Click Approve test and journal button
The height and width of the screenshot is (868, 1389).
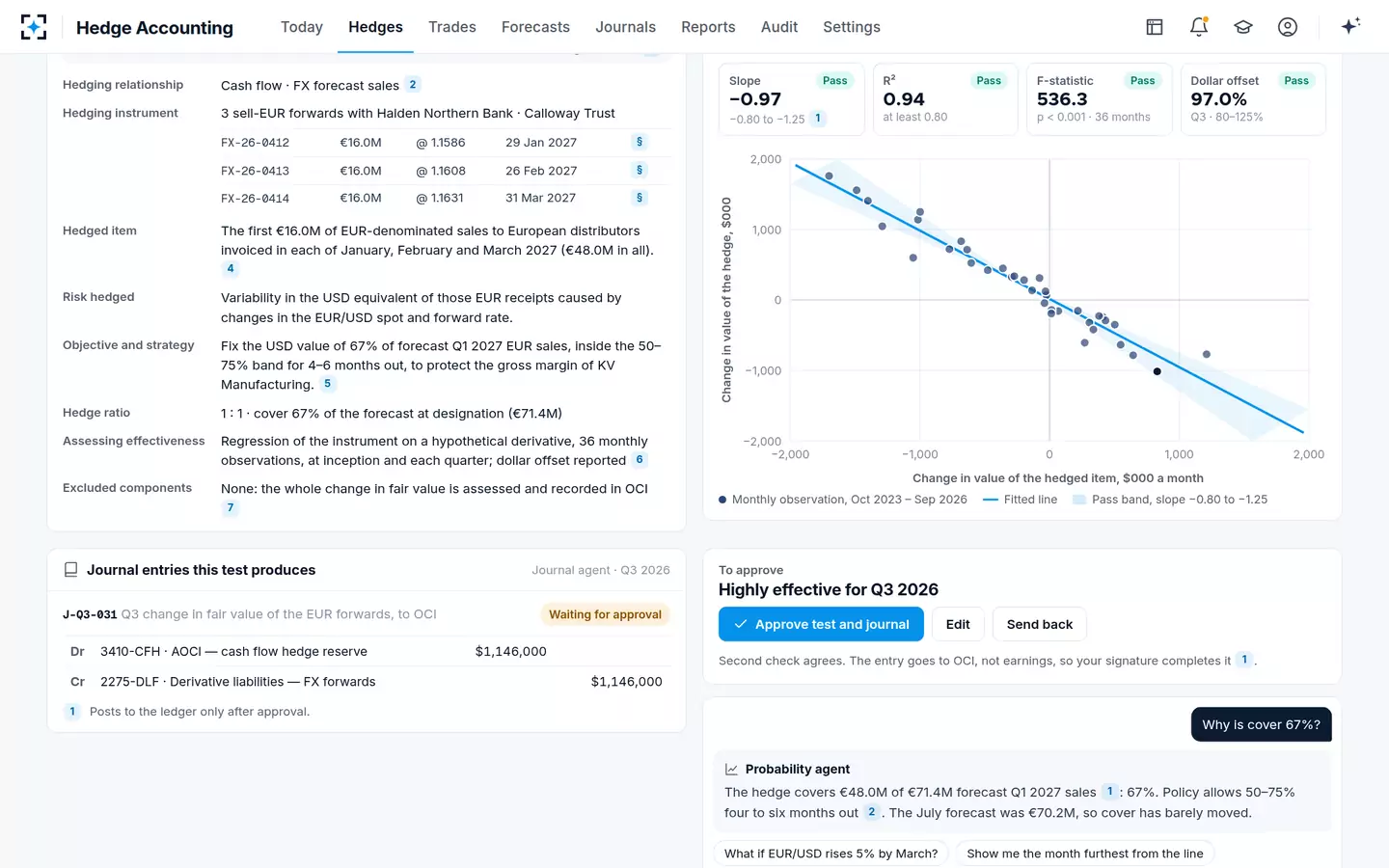coord(821,624)
